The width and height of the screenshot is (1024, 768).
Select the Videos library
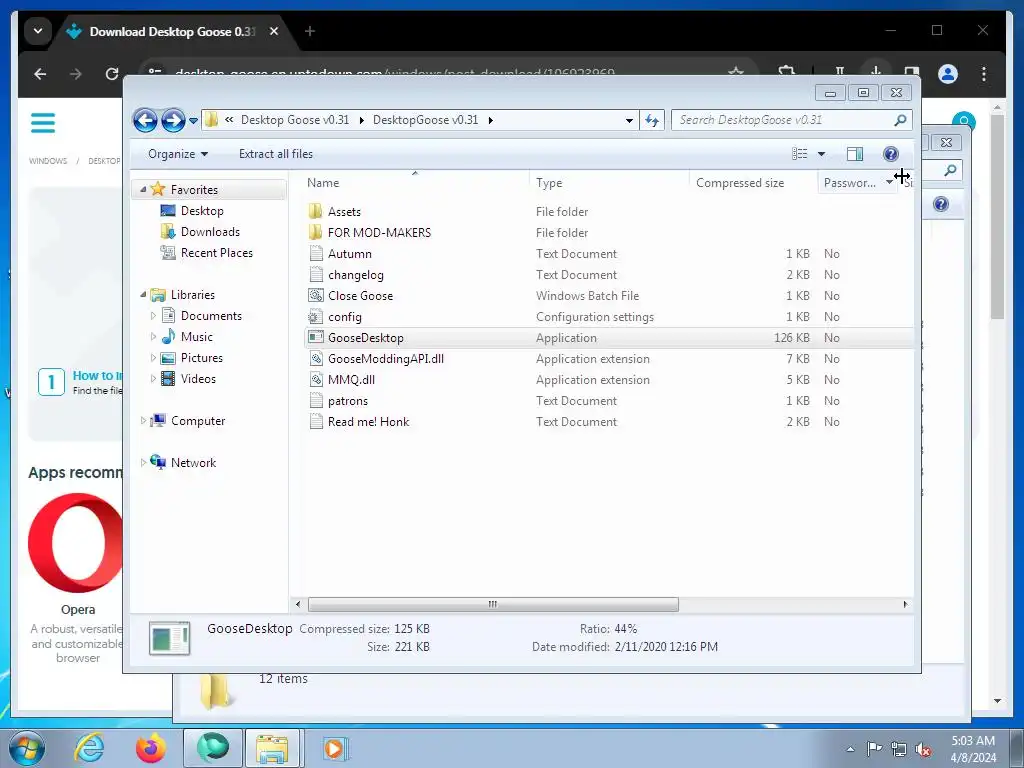click(x=198, y=379)
